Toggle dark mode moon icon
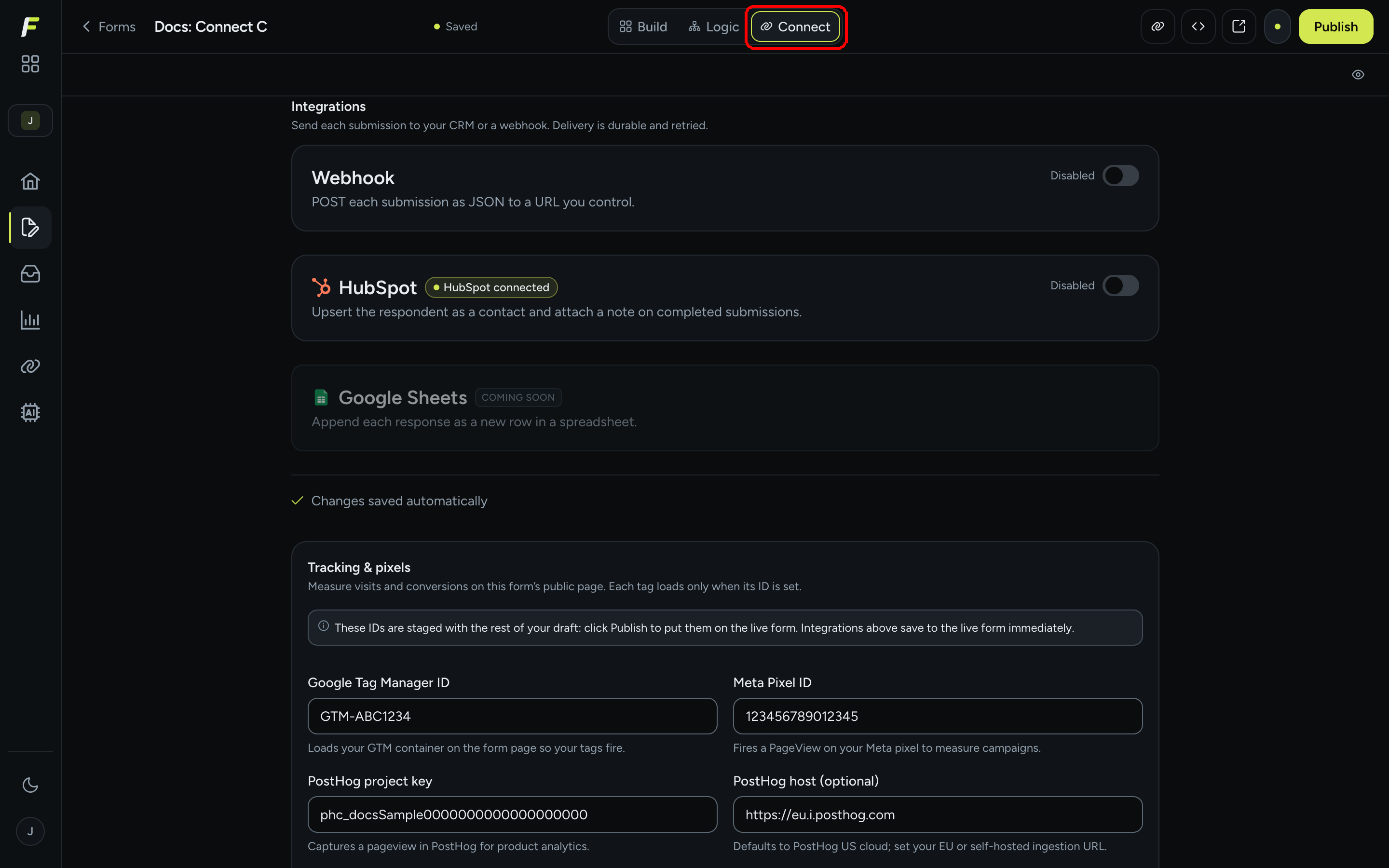Image resolution: width=1389 pixels, height=868 pixels. pyautogui.click(x=30, y=785)
